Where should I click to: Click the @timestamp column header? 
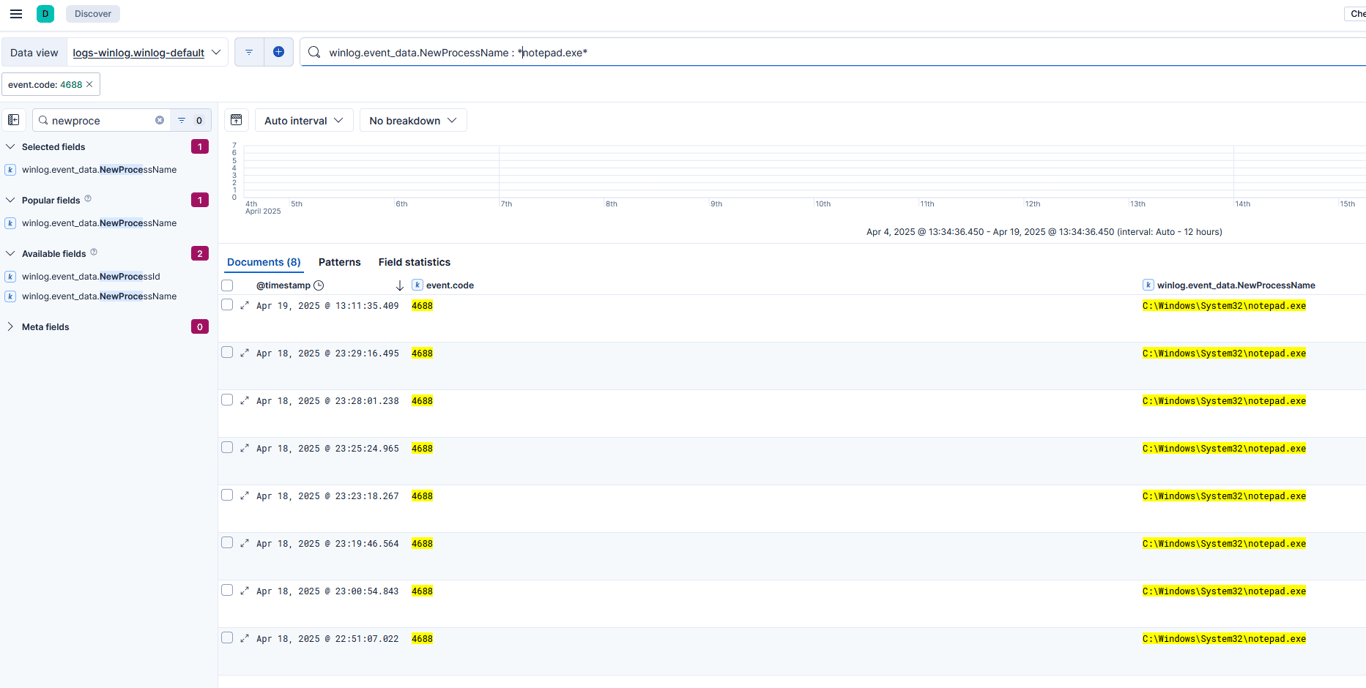tap(283, 285)
